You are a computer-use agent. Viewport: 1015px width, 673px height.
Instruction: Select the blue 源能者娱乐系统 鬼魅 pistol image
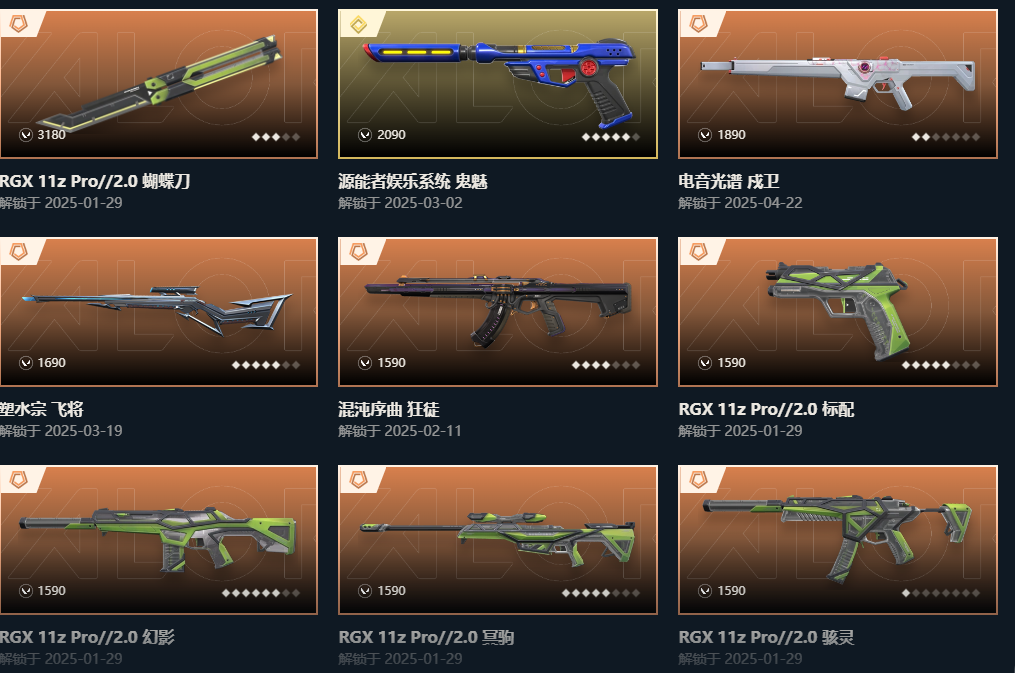[x=498, y=83]
